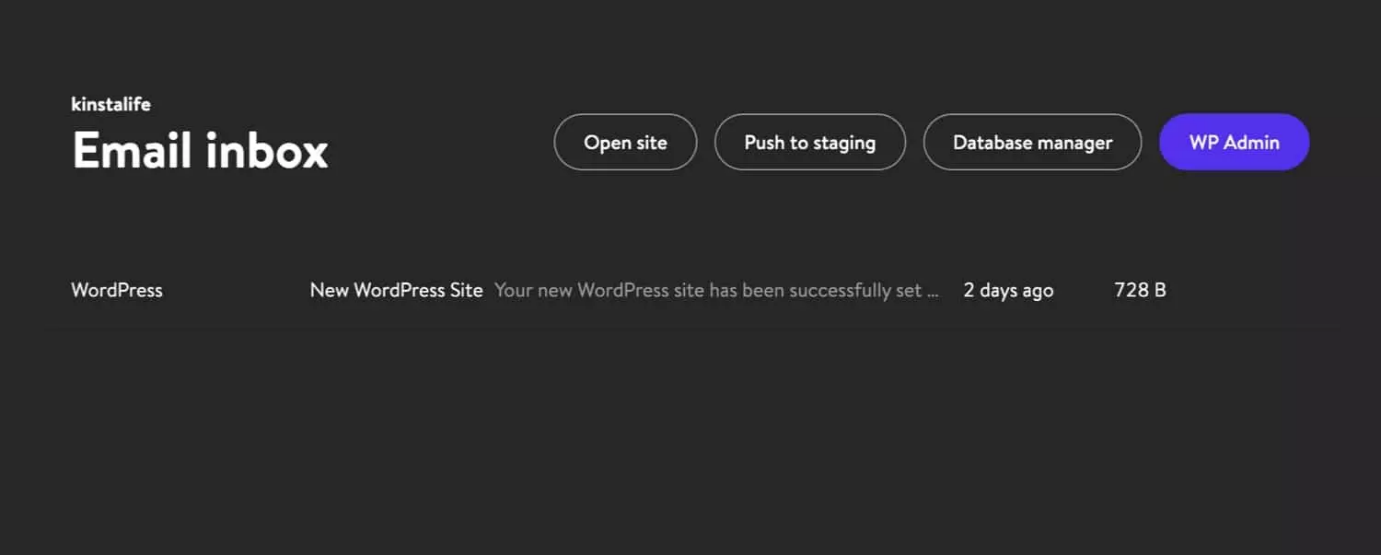Launch WP Admin with the purple button

[x=1234, y=142]
